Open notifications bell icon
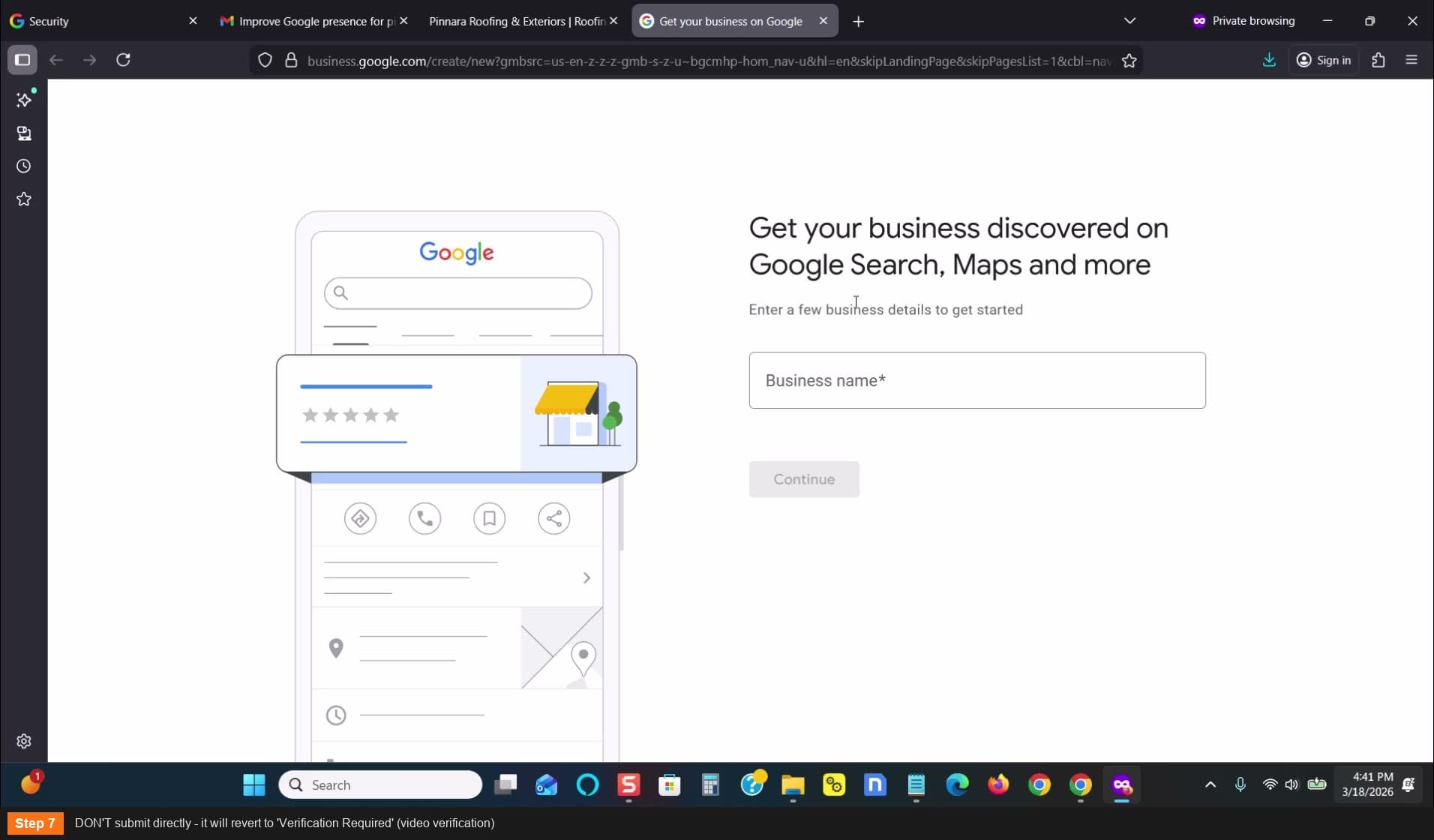The width and height of the screenshot is (1434, 840). click(1408, 784)
